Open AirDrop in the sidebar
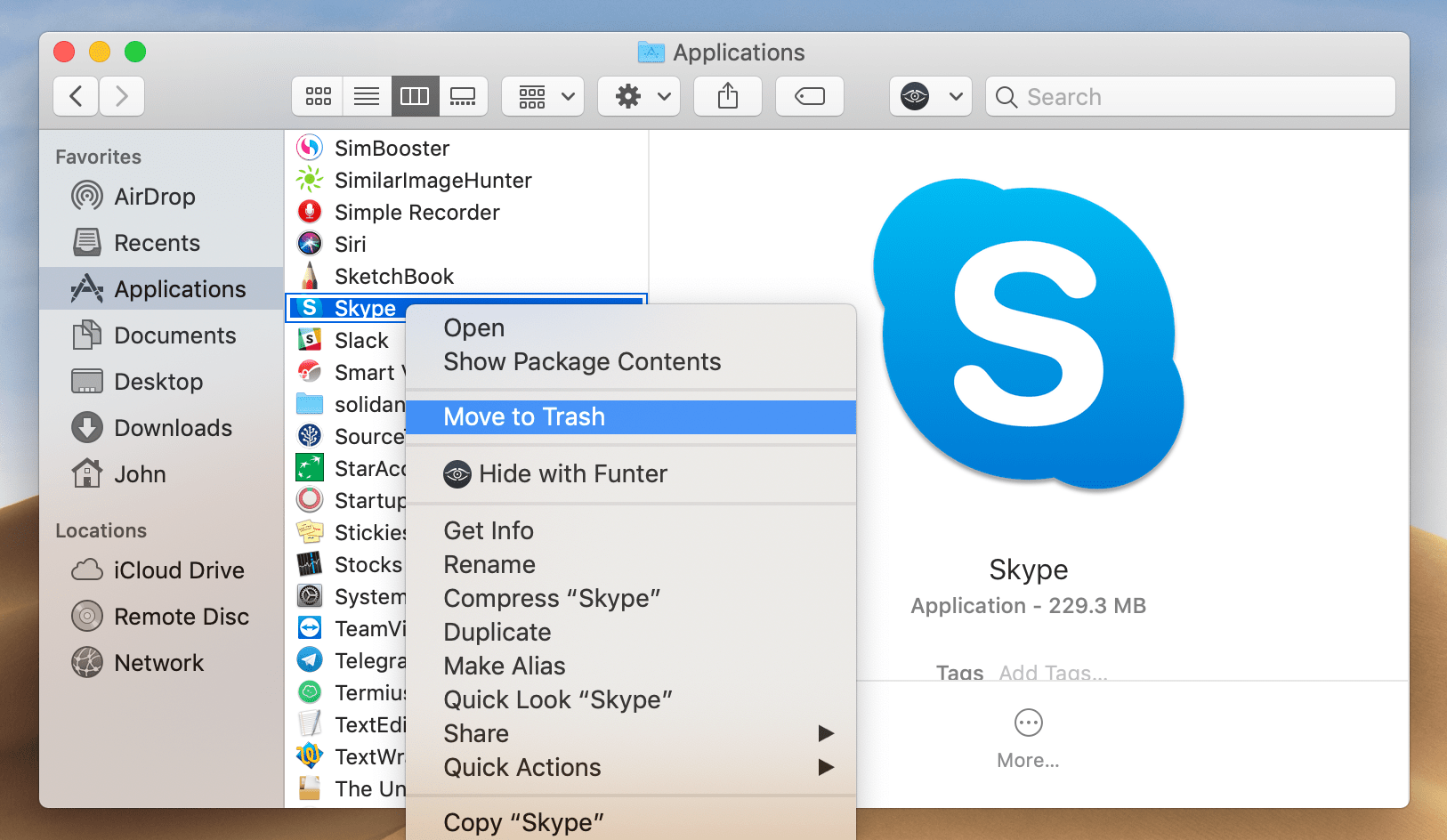 point(154,197)
